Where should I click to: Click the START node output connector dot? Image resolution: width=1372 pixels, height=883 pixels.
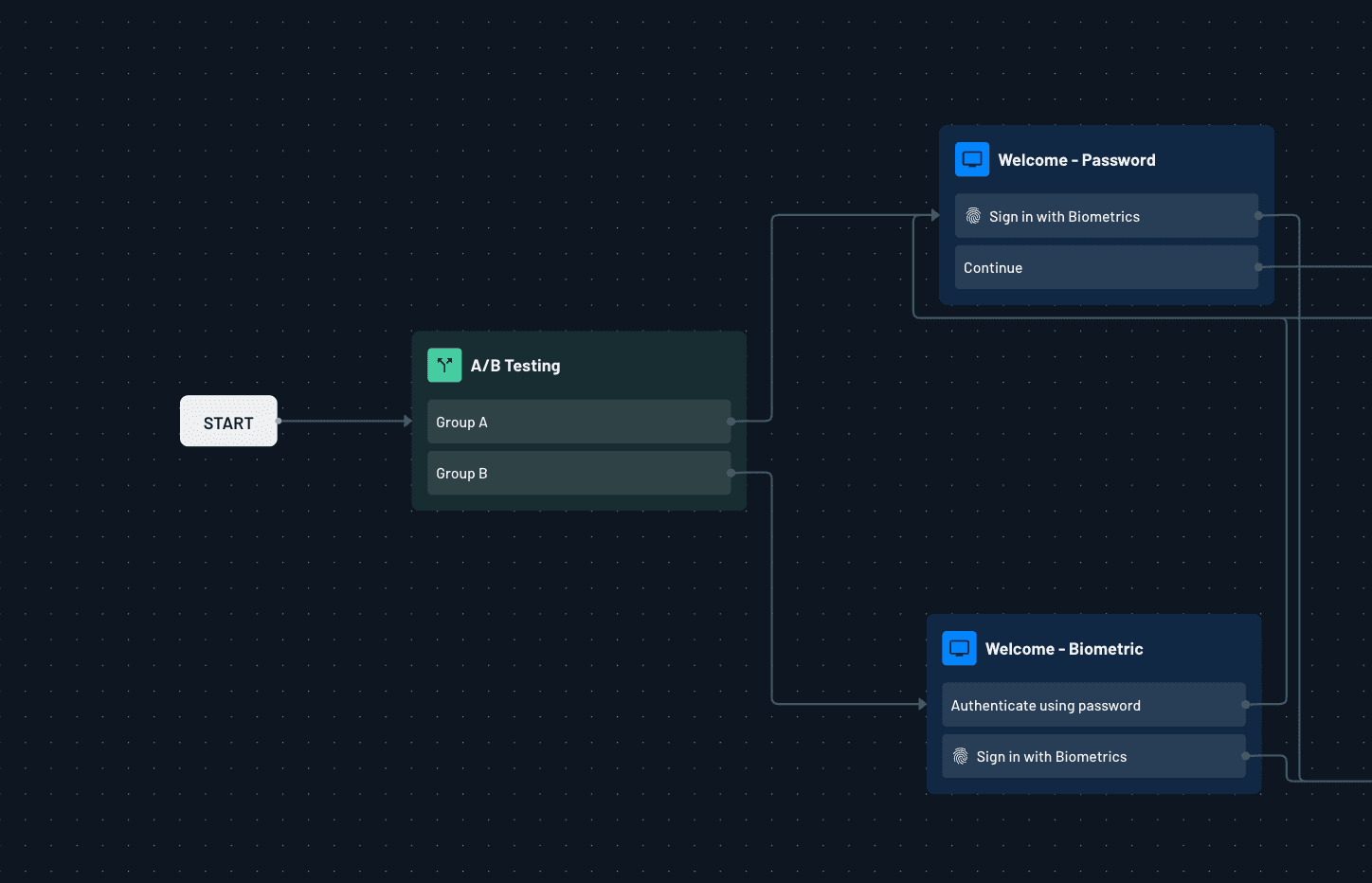tap(279, 421)
